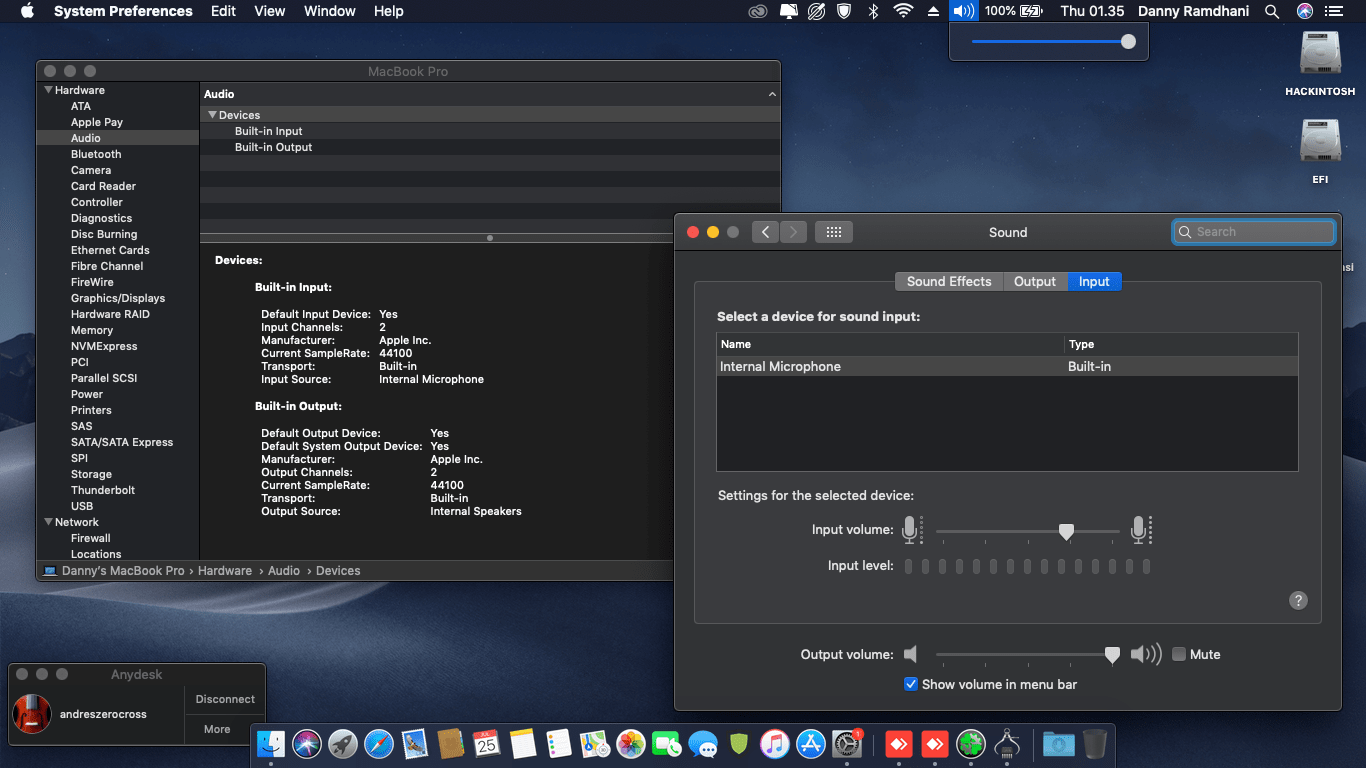The width and height of the screenshot is (1366, 768).
Task: Open the Help menu
Action: tap(389, 11)
